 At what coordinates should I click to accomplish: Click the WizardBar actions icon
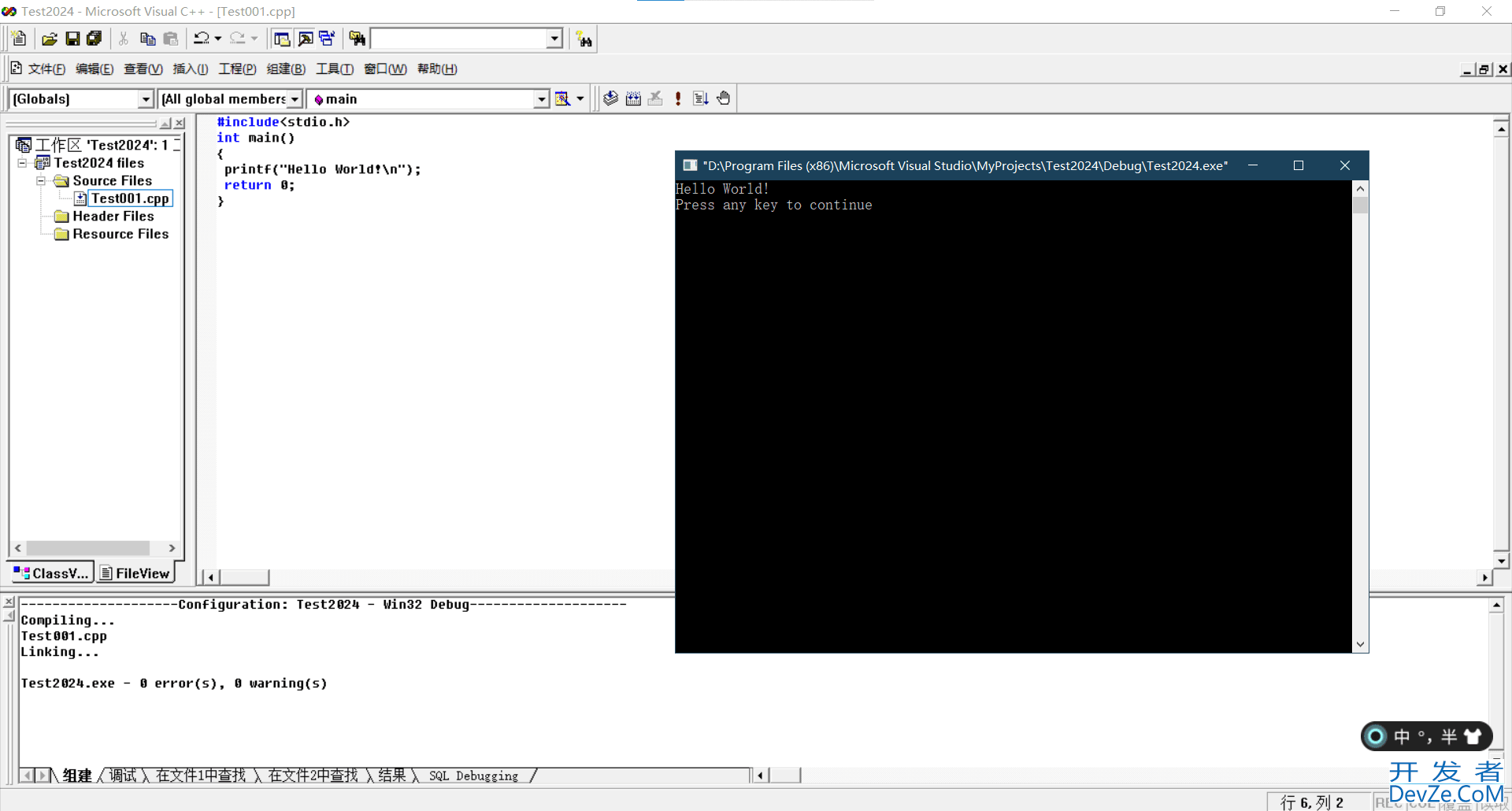562,98
